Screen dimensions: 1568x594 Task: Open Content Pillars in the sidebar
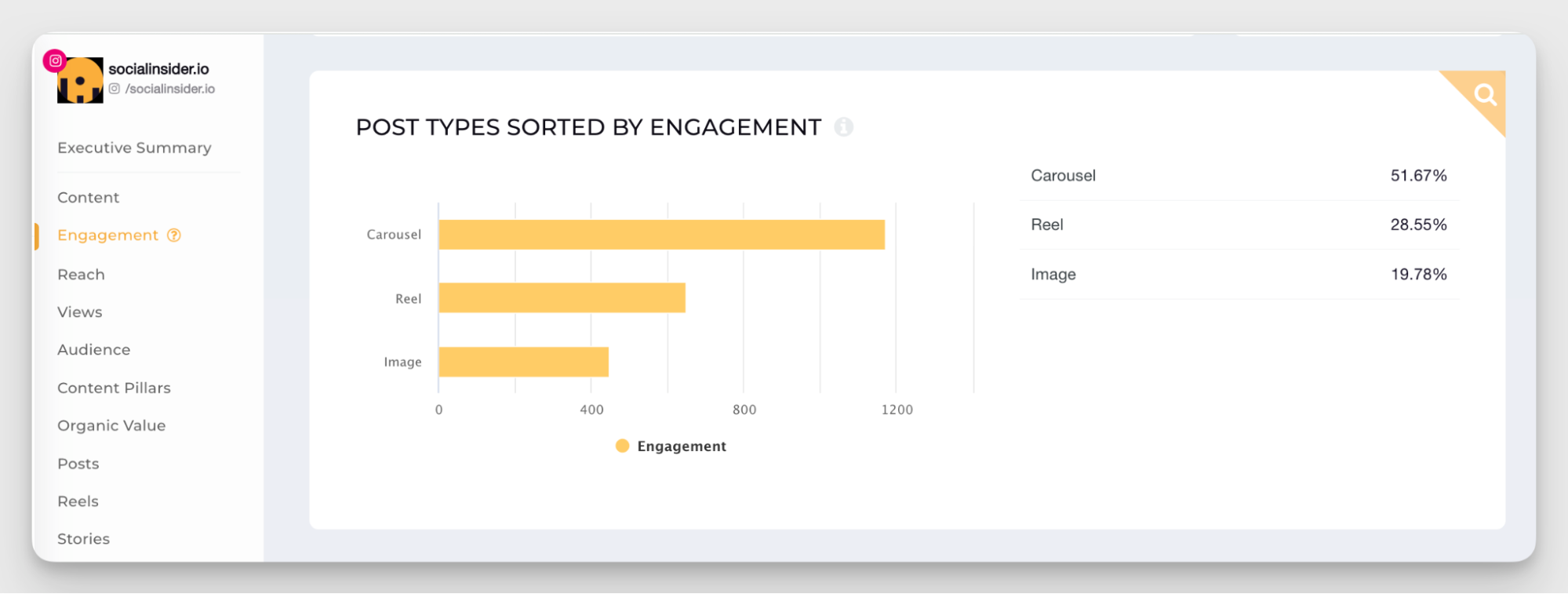pyautogui.click(x=114, y=388)
